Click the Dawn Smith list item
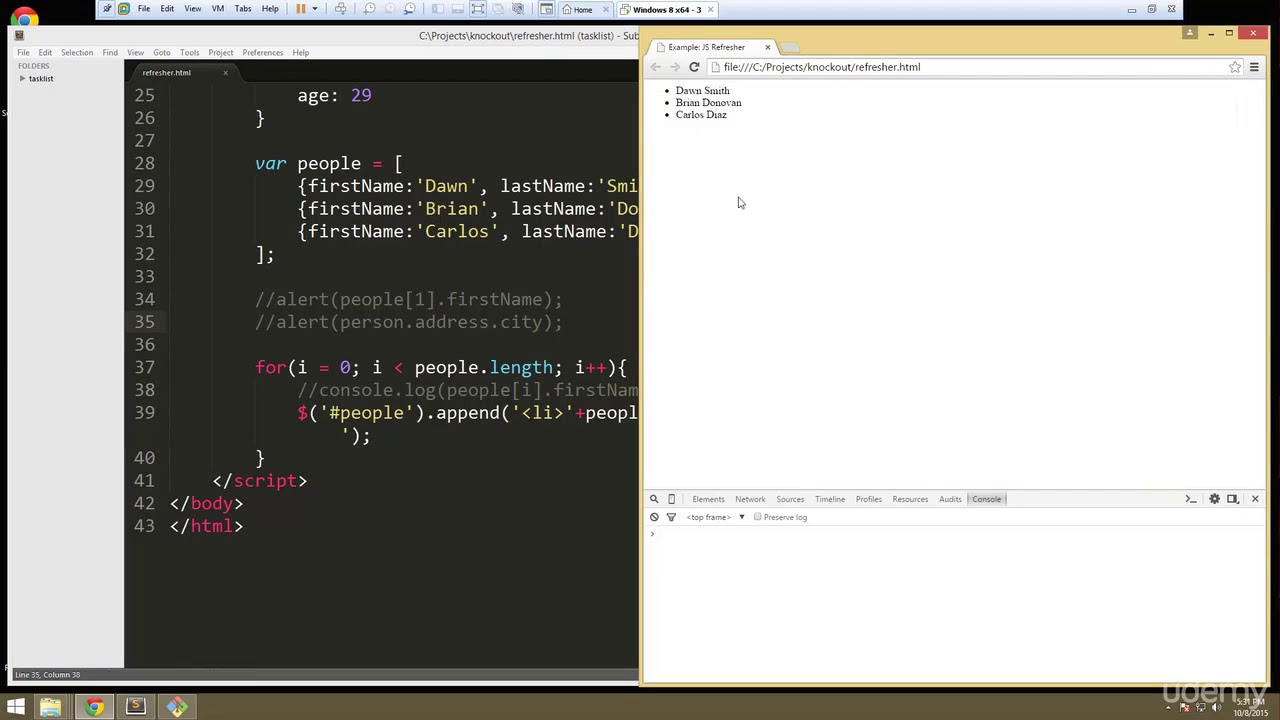Viewport: 1280px width, 720px height. tap(703, 91)
